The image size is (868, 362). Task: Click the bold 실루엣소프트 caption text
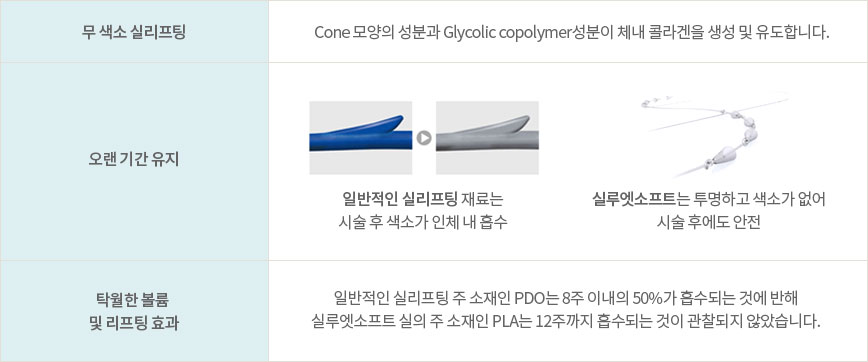634,199
